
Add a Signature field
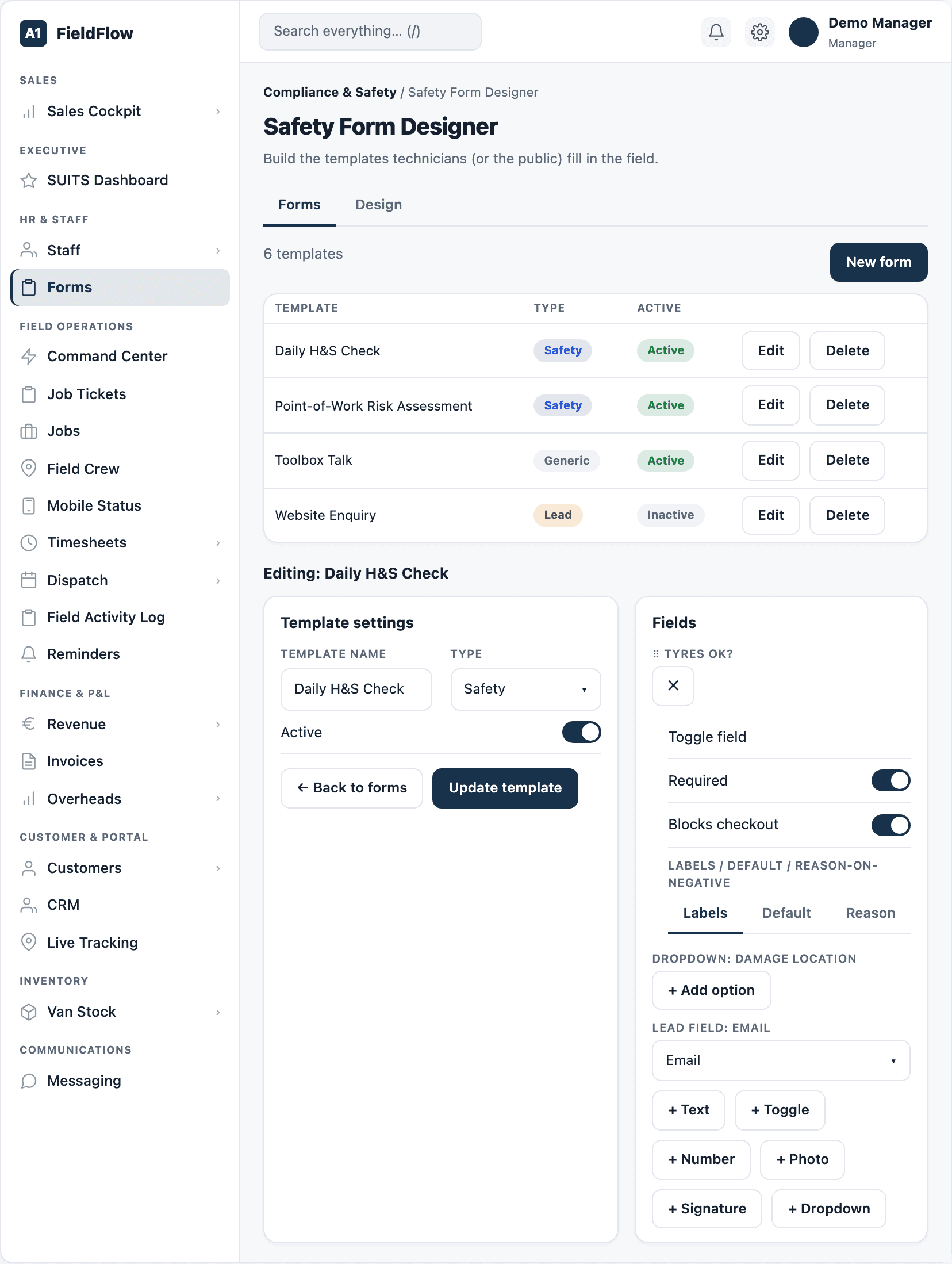[707, 1209]
